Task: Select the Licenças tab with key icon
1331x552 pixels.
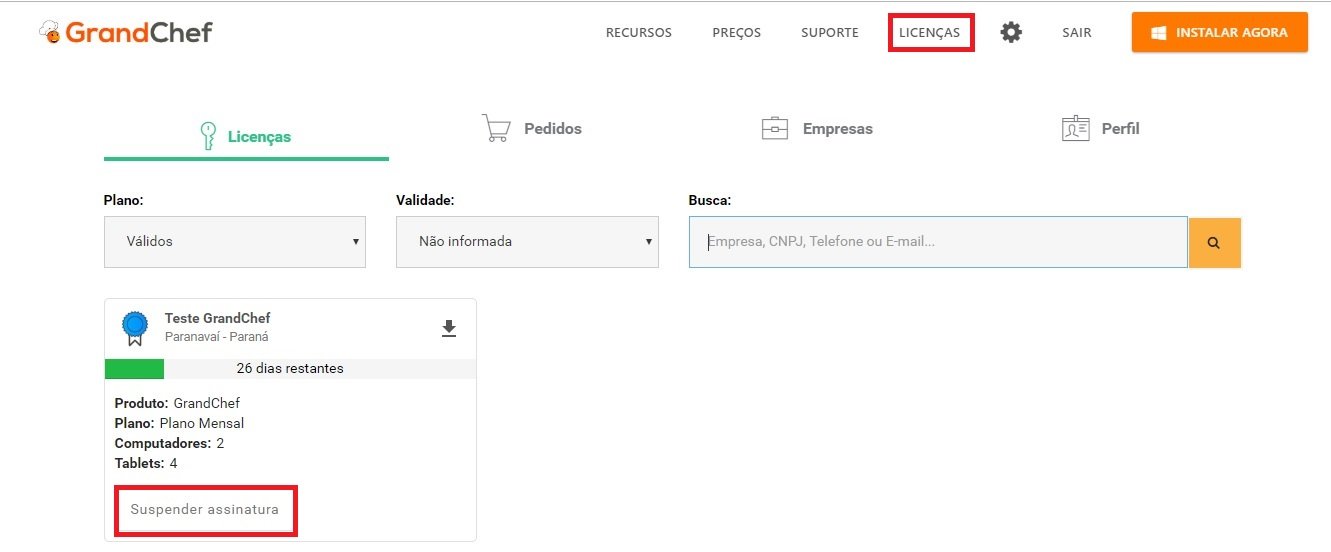Action: pyautogui.click(x=246, y=136)
